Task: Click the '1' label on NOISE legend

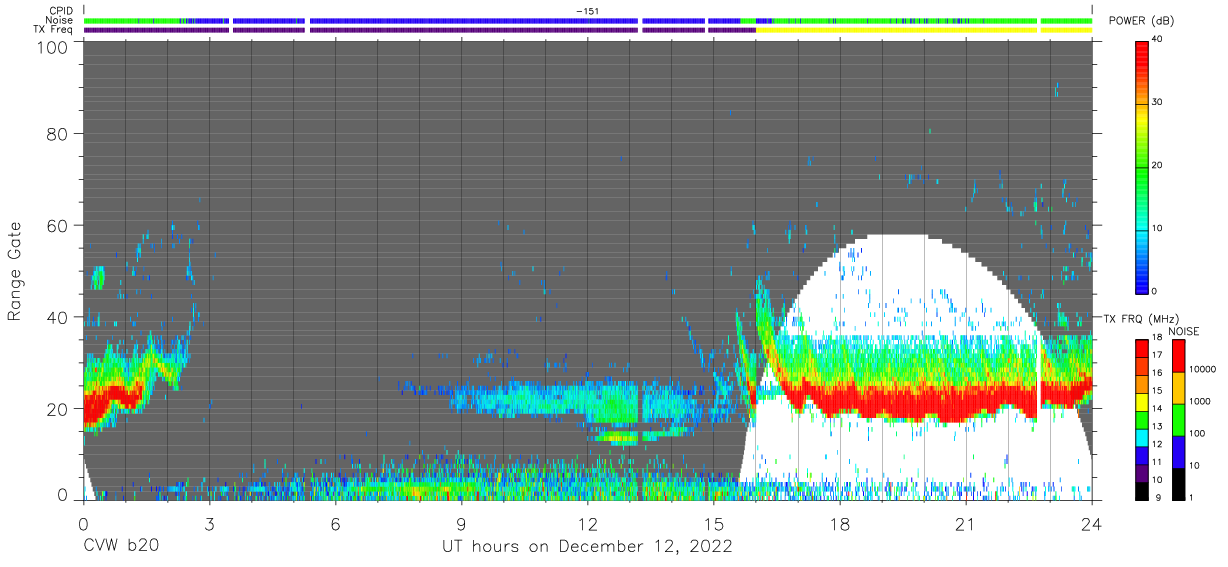Action: pos(1191,498)
